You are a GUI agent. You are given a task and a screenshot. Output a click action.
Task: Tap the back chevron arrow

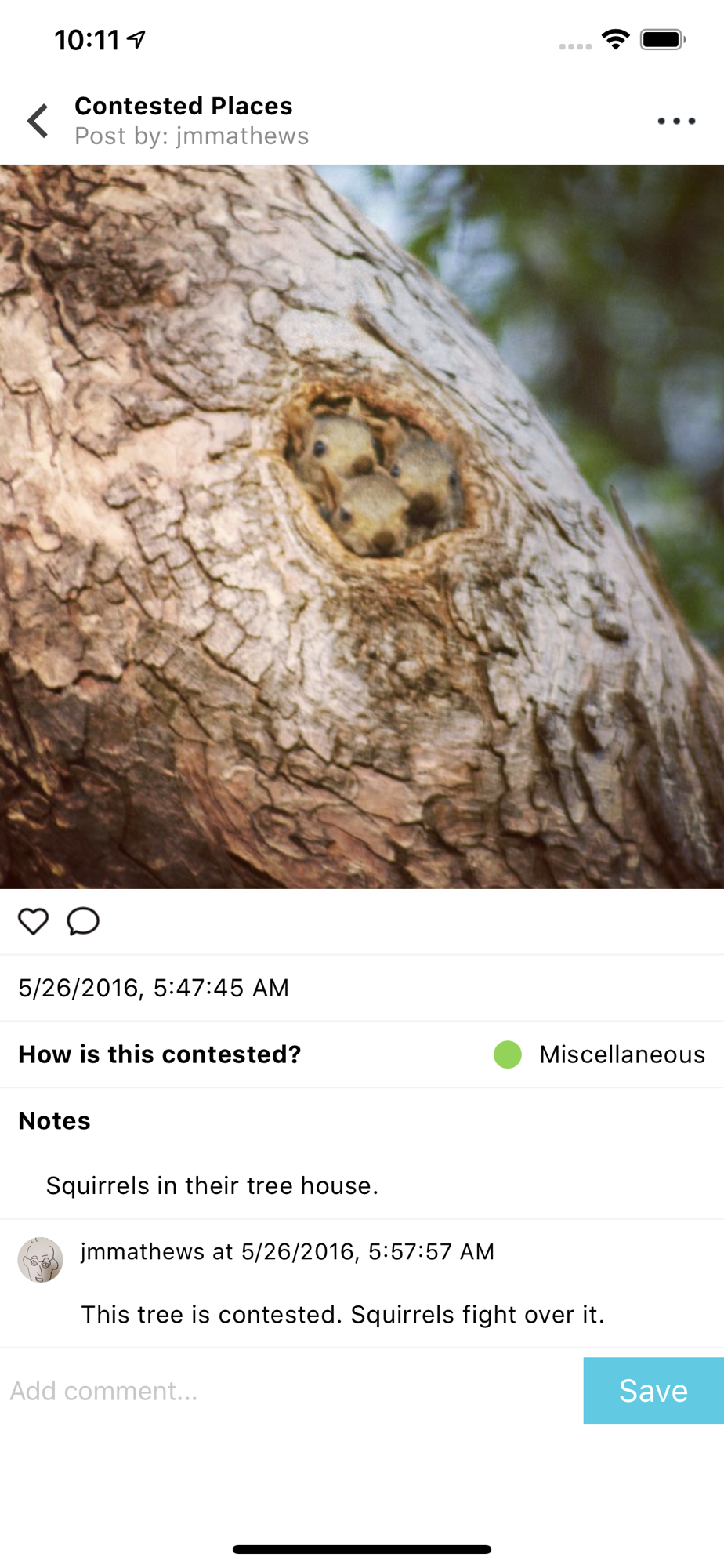(38, 121)
